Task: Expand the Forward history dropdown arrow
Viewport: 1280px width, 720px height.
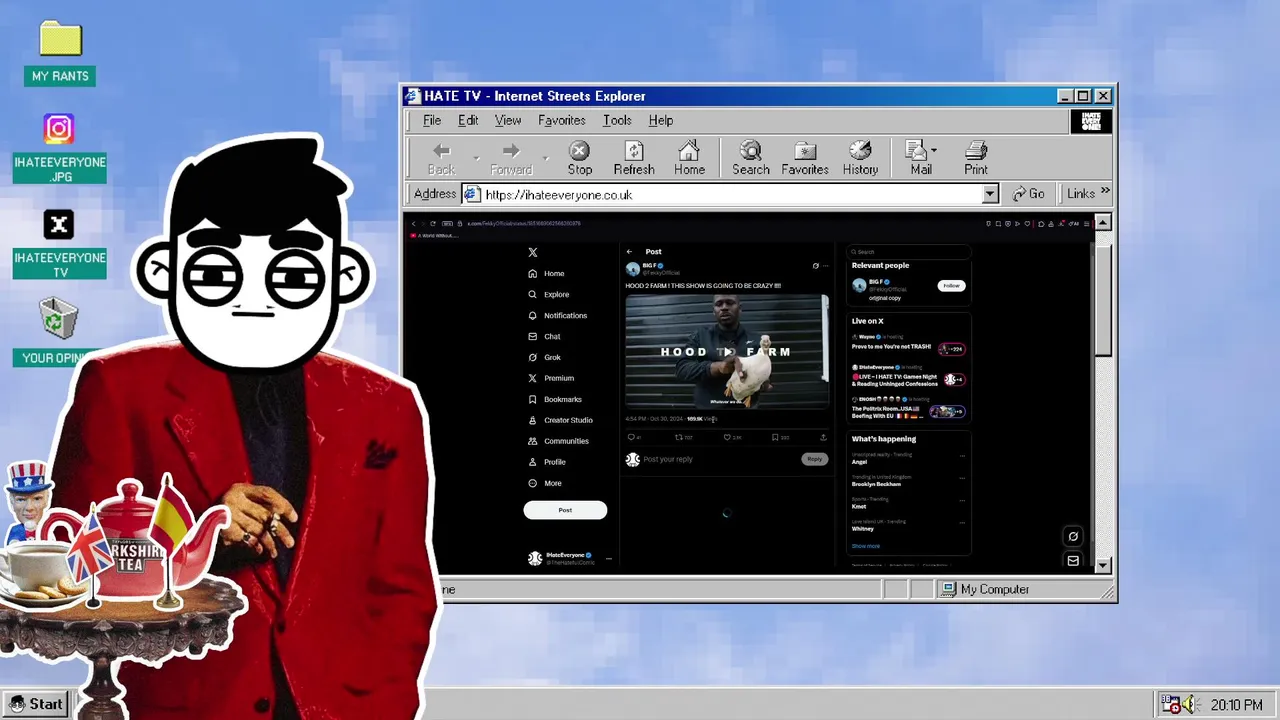Action: click(546, 158)
